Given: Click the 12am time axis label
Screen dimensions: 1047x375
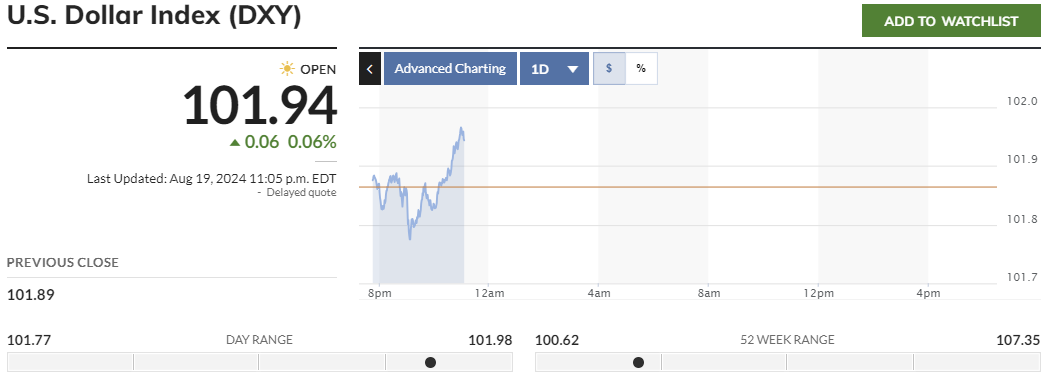Looking at the screenshot, I should point(487,294).
